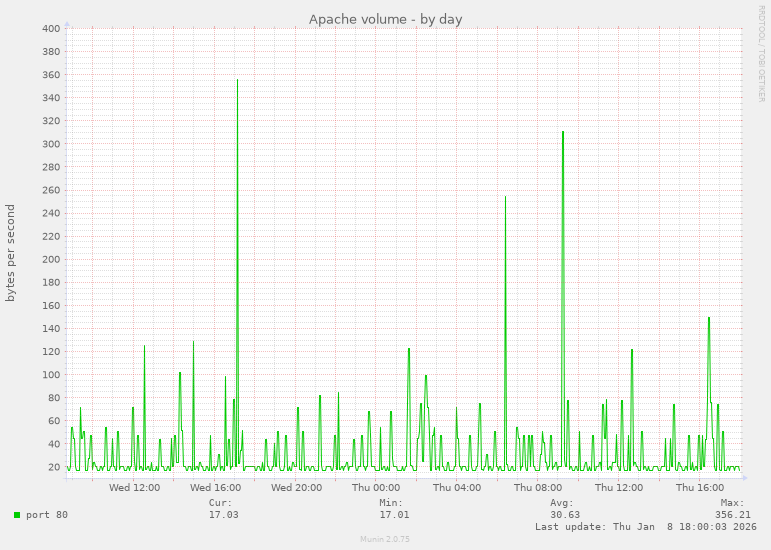
Task: Click the 100 y-axis label
Action: point(51,375)
